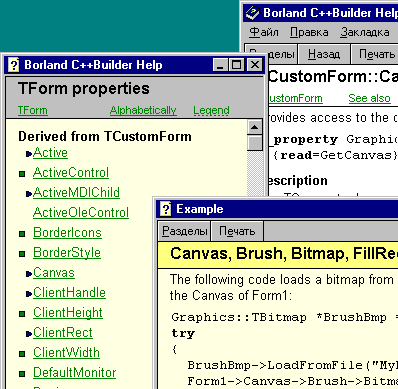Click the scroll up arrow in TForm properties list
The width and height of the screenshot is (398, 389).
(x=255, y=127)
